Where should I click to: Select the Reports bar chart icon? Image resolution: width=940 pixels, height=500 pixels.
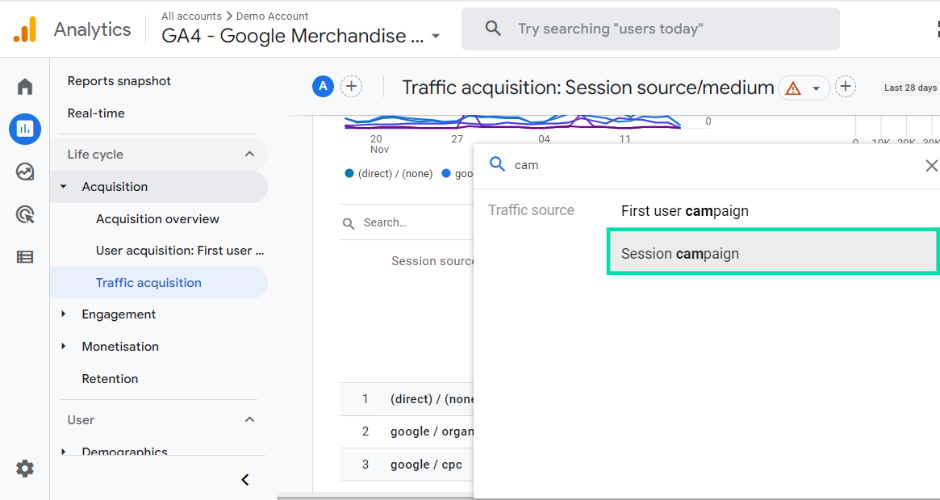(x=25, y=129)
